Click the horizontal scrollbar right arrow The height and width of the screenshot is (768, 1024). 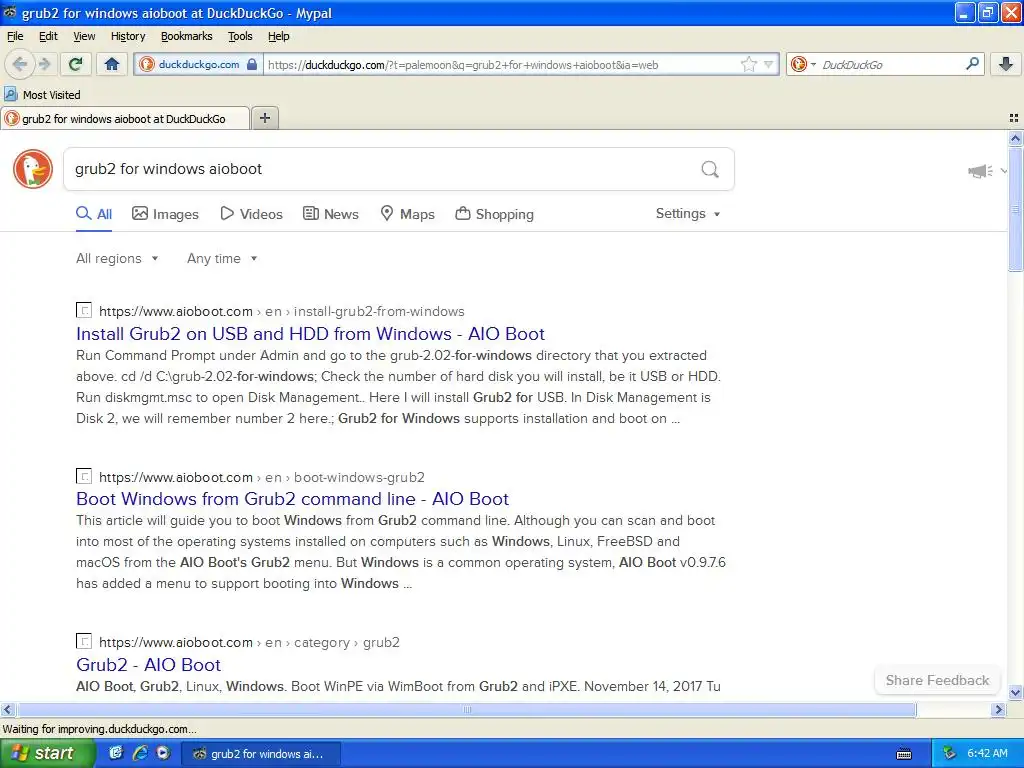coord(998,710)
